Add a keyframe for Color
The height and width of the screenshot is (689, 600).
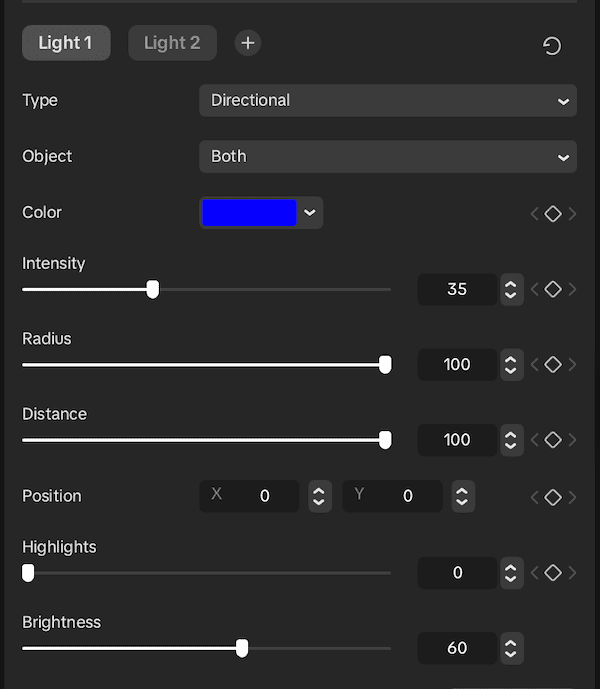tap(553, 214)
